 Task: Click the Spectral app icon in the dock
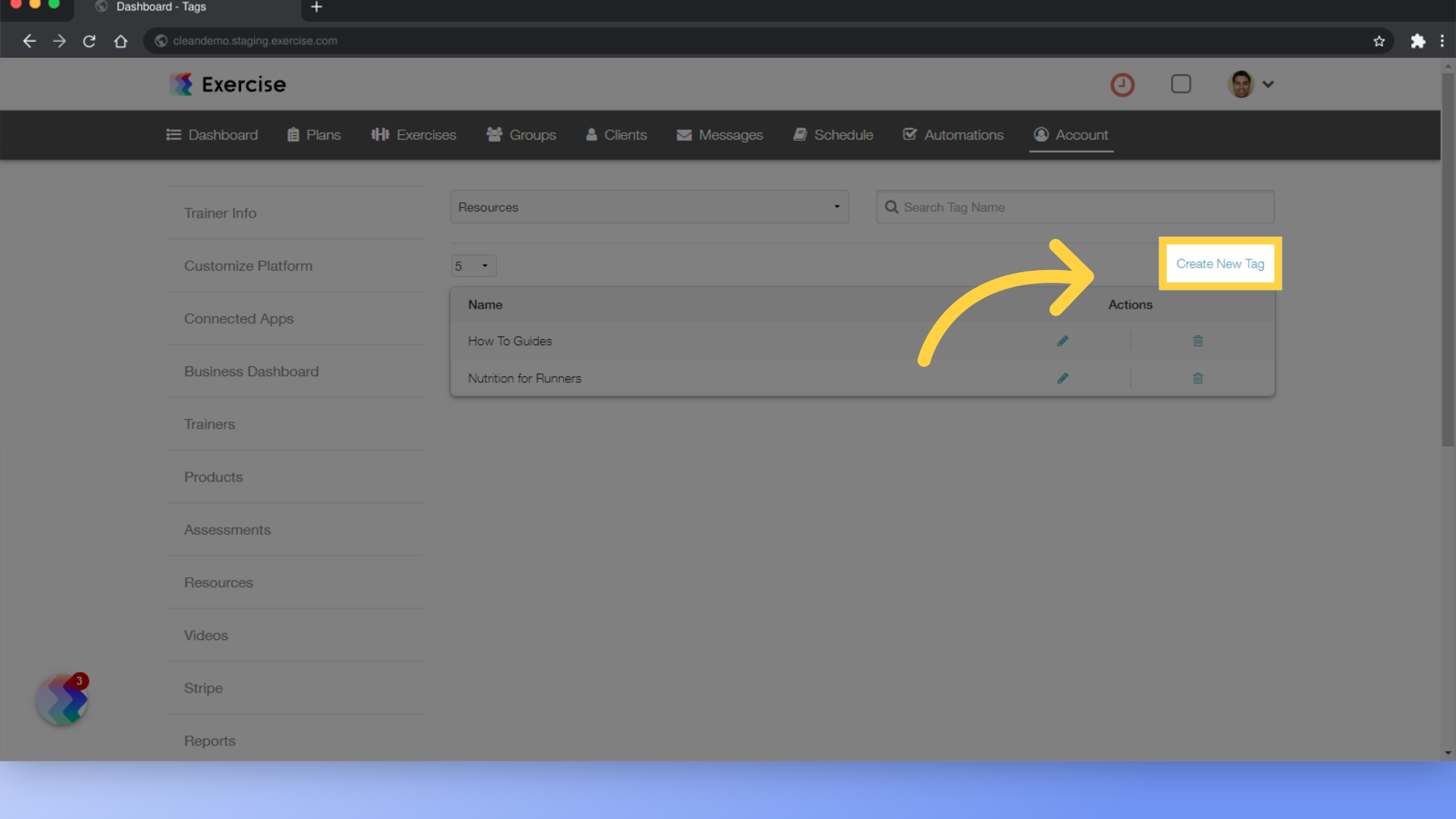click(62, 700)
